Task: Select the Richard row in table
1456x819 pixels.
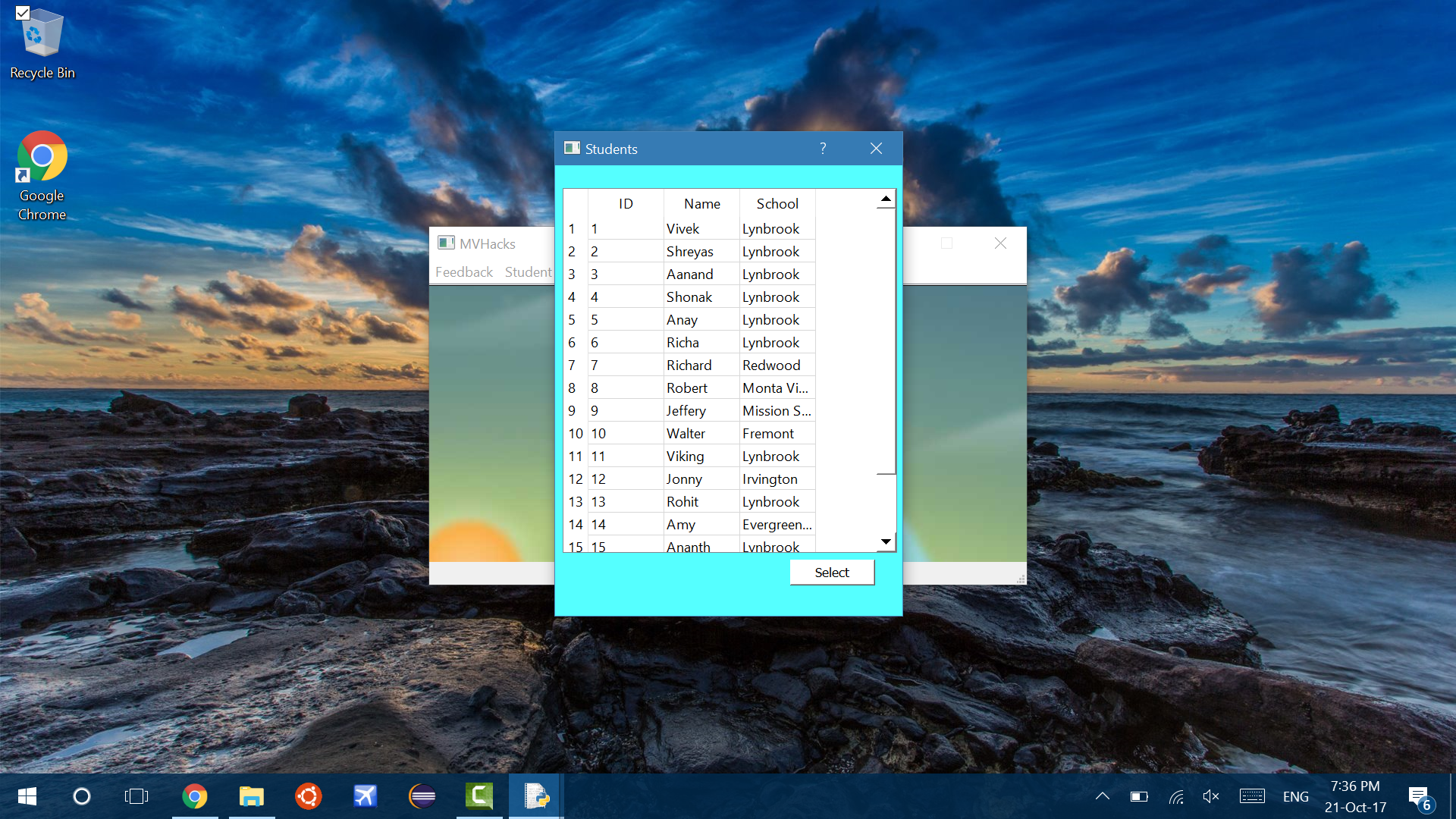Action: click(689, 366)
